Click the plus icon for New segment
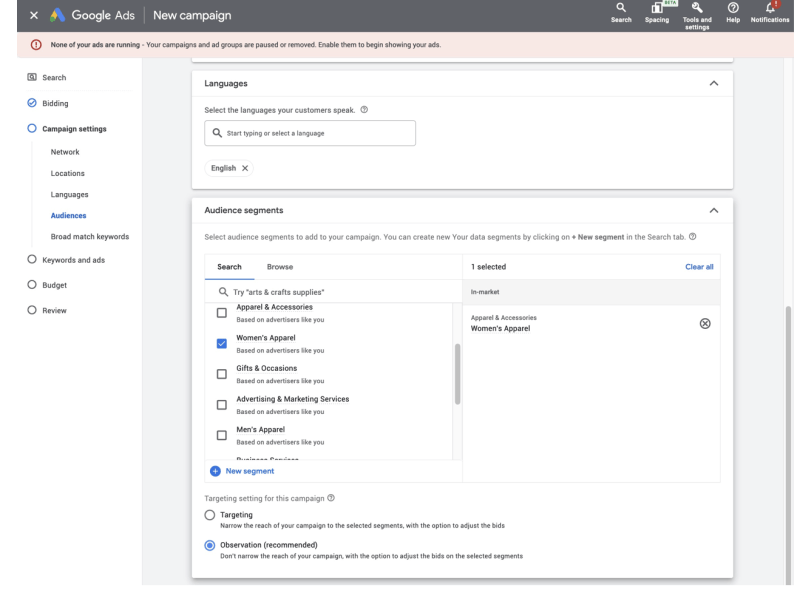800x590 pixels. 215,471
